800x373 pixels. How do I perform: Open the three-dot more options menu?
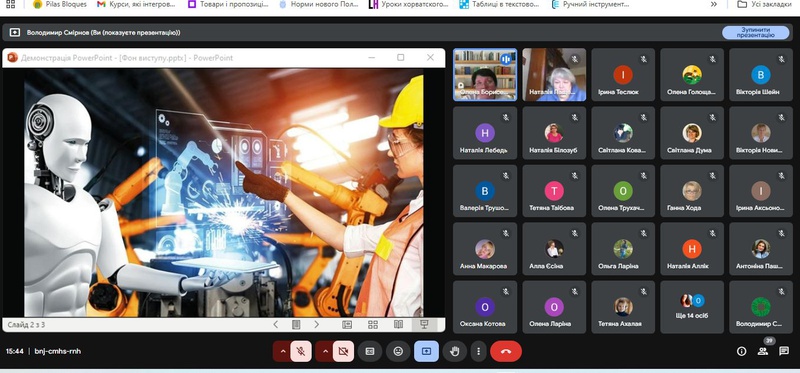478,352
